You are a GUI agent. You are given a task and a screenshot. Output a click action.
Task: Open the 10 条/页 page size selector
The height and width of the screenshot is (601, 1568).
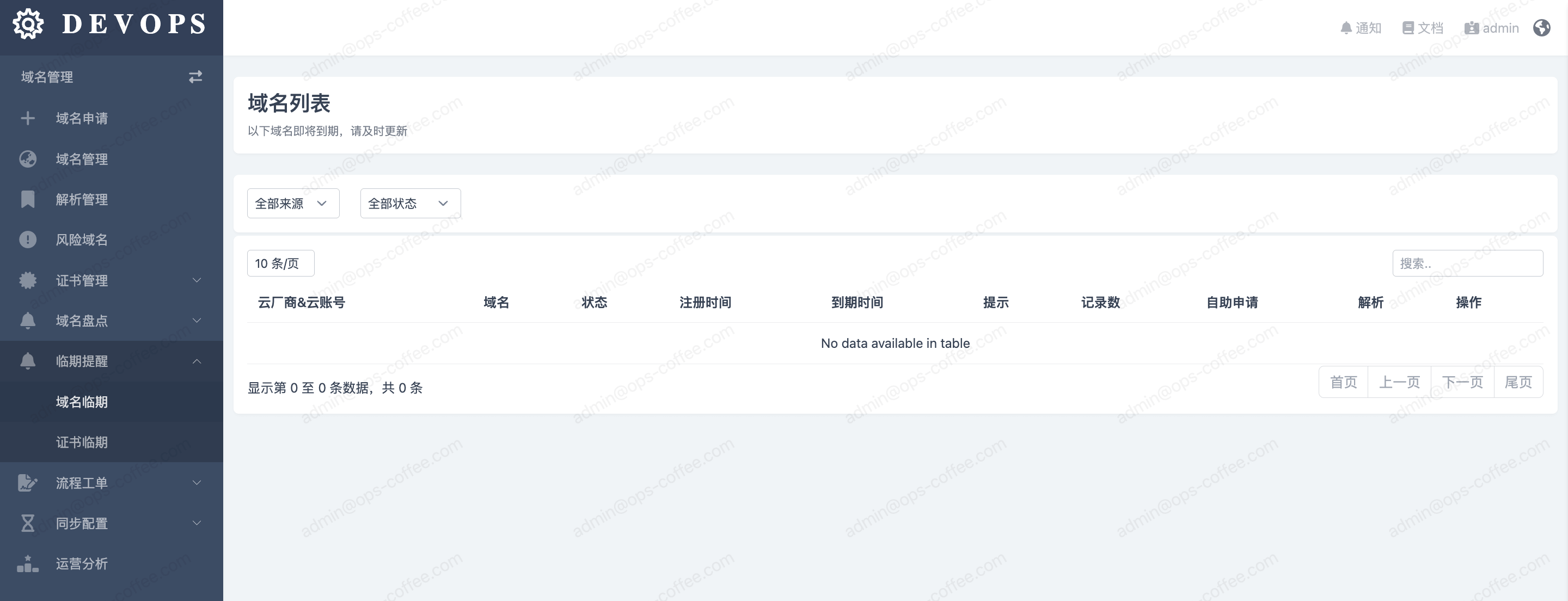click(x=280, y=263)
